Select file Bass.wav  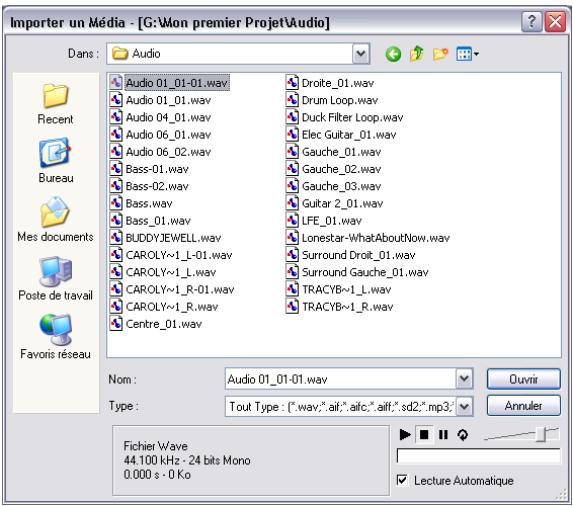tap(141, 203)
